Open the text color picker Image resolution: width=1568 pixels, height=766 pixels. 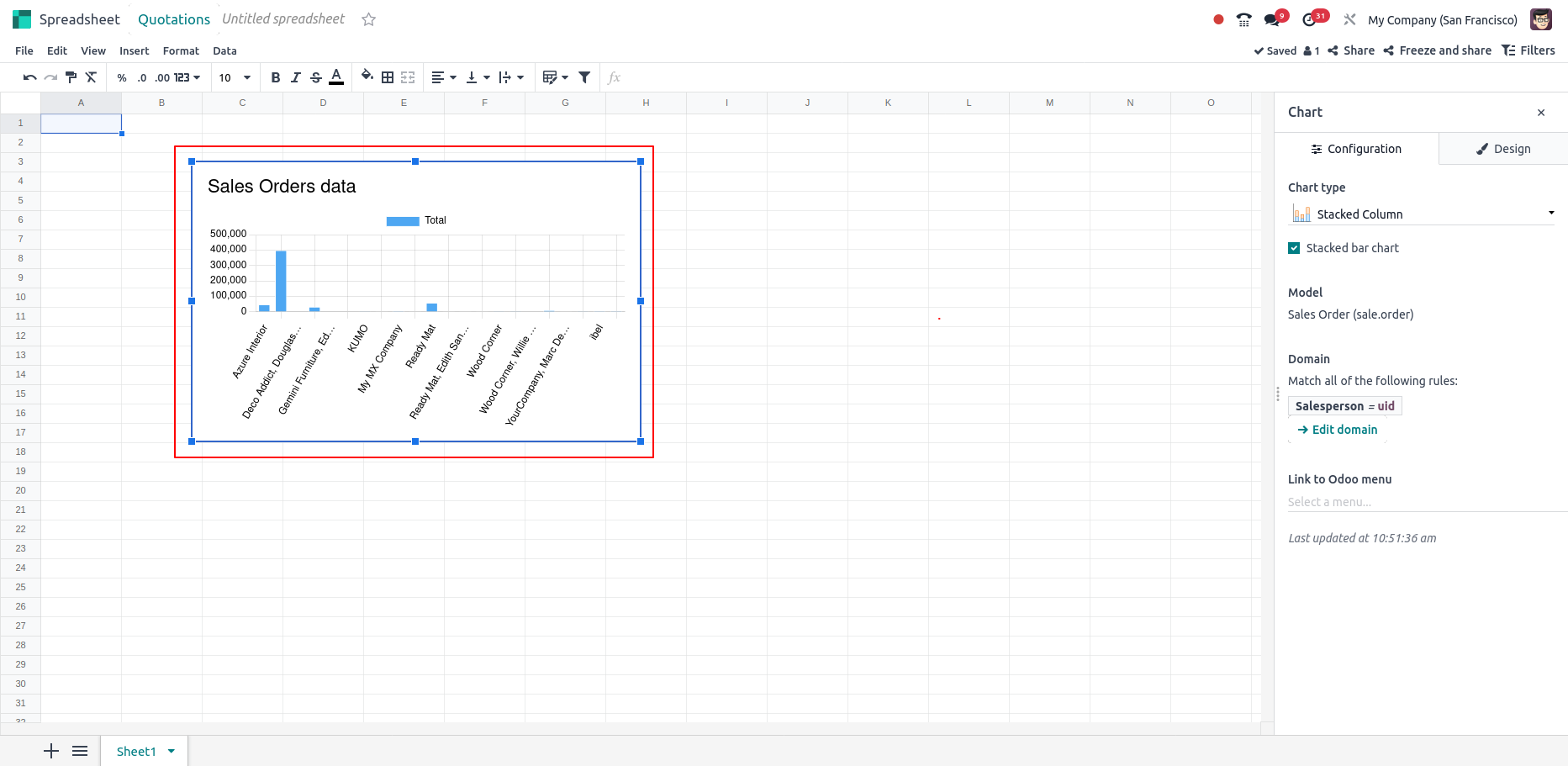pyautogui.click(x=336, y=77)
